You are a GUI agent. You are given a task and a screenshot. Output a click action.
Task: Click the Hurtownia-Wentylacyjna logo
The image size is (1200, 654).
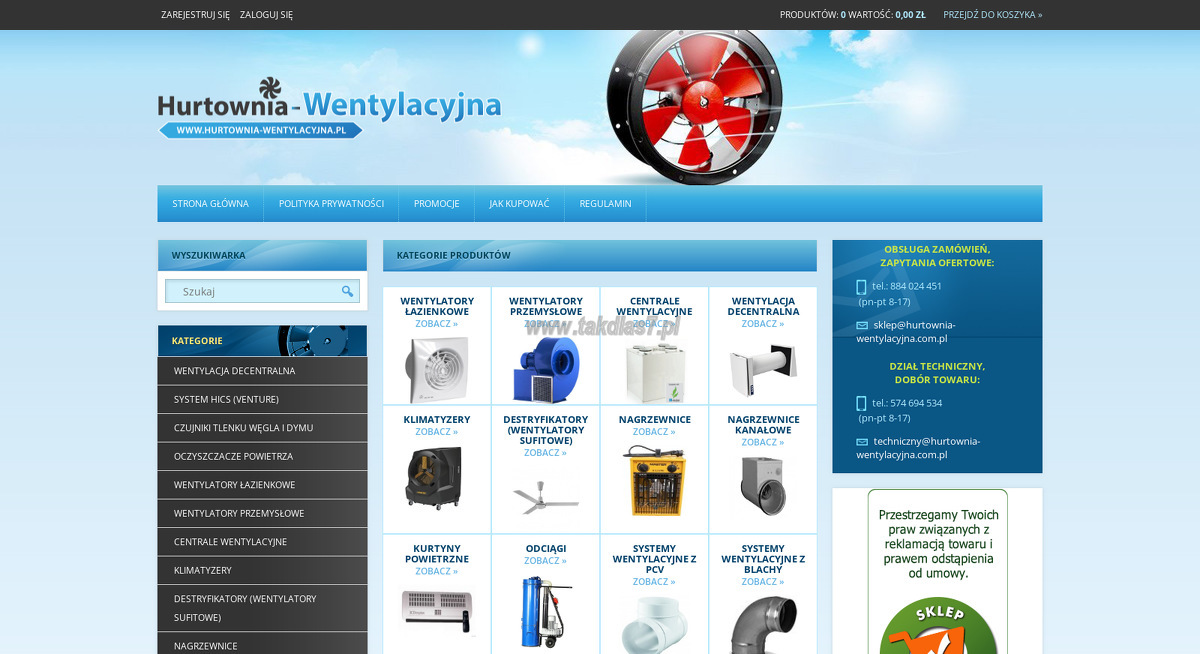click(329, 108)
